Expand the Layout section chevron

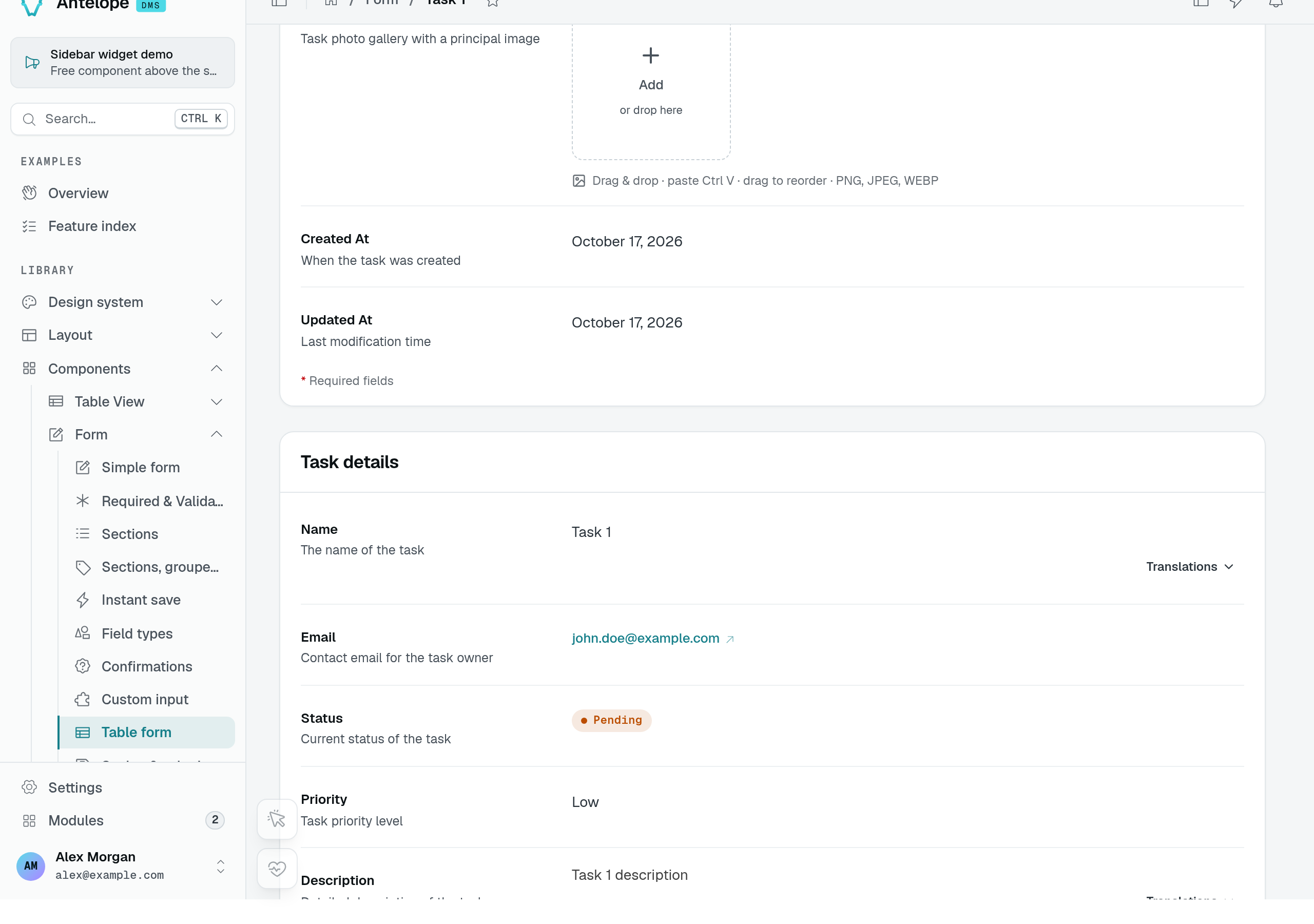click(x=216, y=335)
